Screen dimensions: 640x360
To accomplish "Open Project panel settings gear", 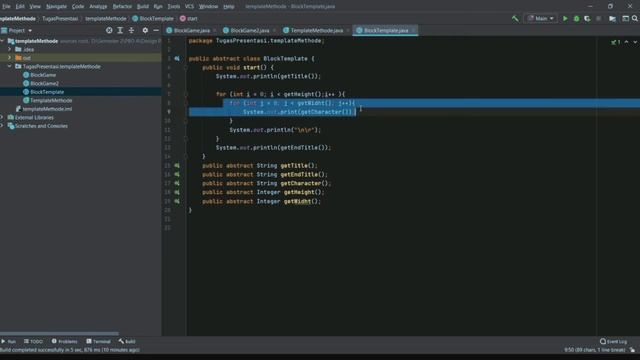I will pos(145,30).
